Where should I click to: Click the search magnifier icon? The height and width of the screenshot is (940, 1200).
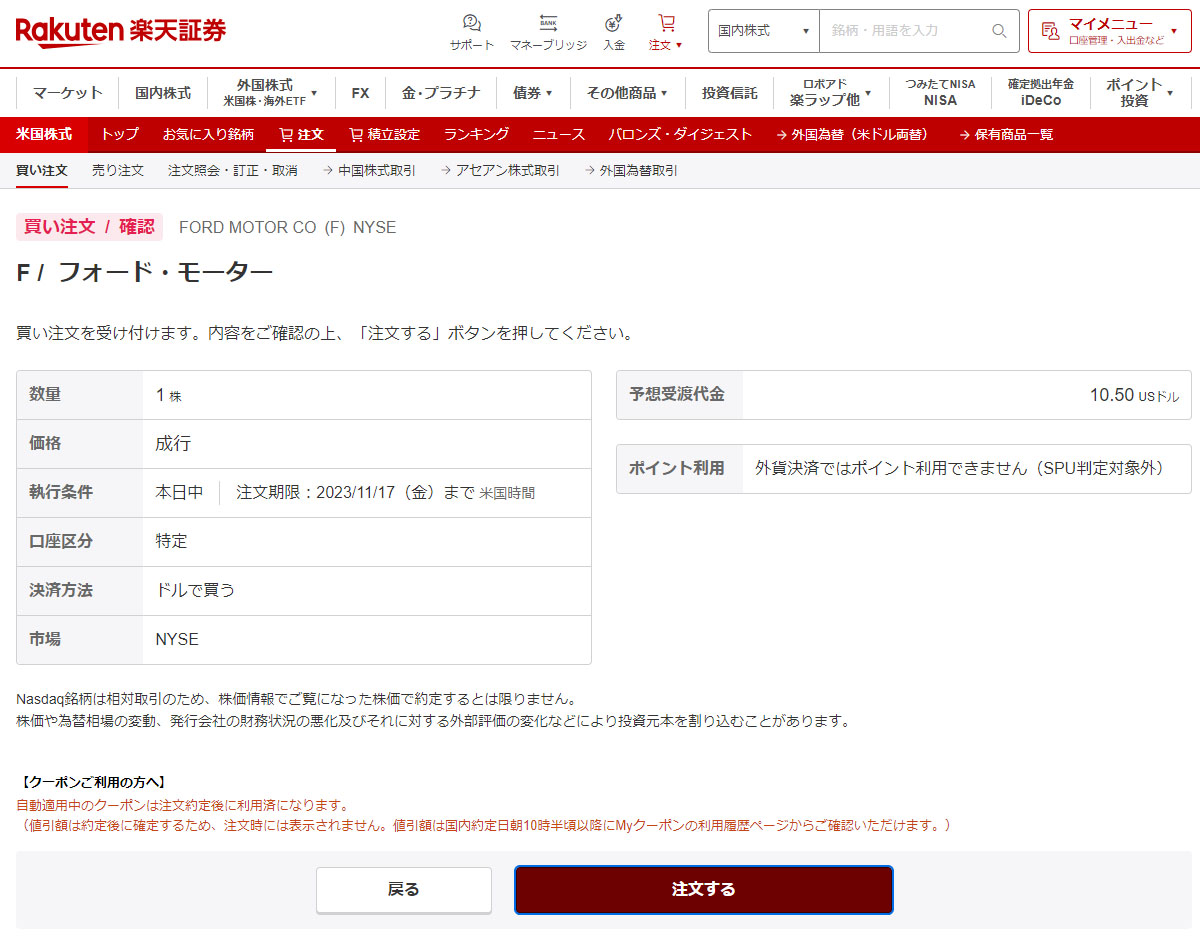[999, 31]
